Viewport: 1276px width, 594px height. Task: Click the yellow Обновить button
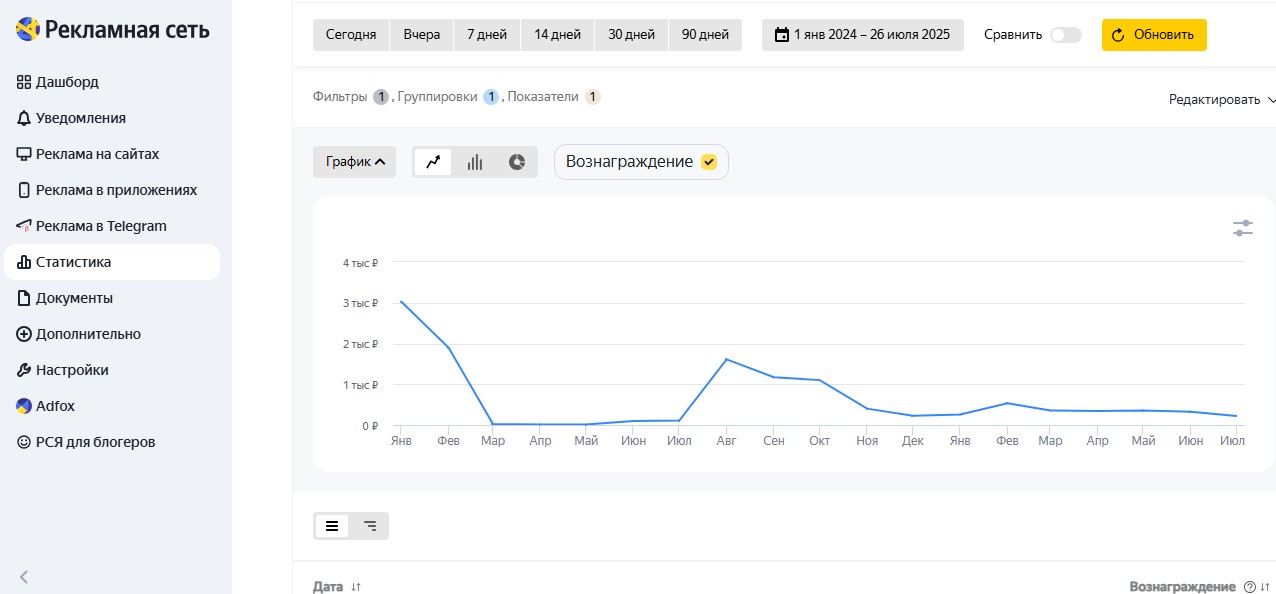click(x=1154, y=35)
